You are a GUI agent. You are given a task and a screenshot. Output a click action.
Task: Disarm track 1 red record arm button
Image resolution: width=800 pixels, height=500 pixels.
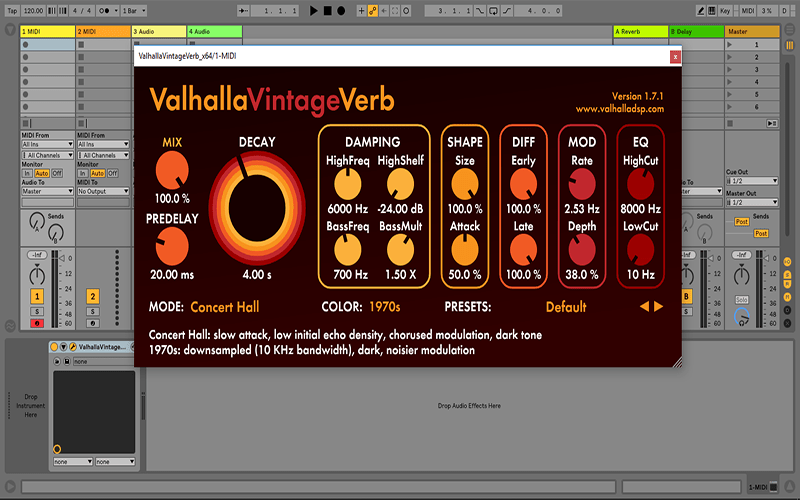pyautogui.click(x=37, y=323)
